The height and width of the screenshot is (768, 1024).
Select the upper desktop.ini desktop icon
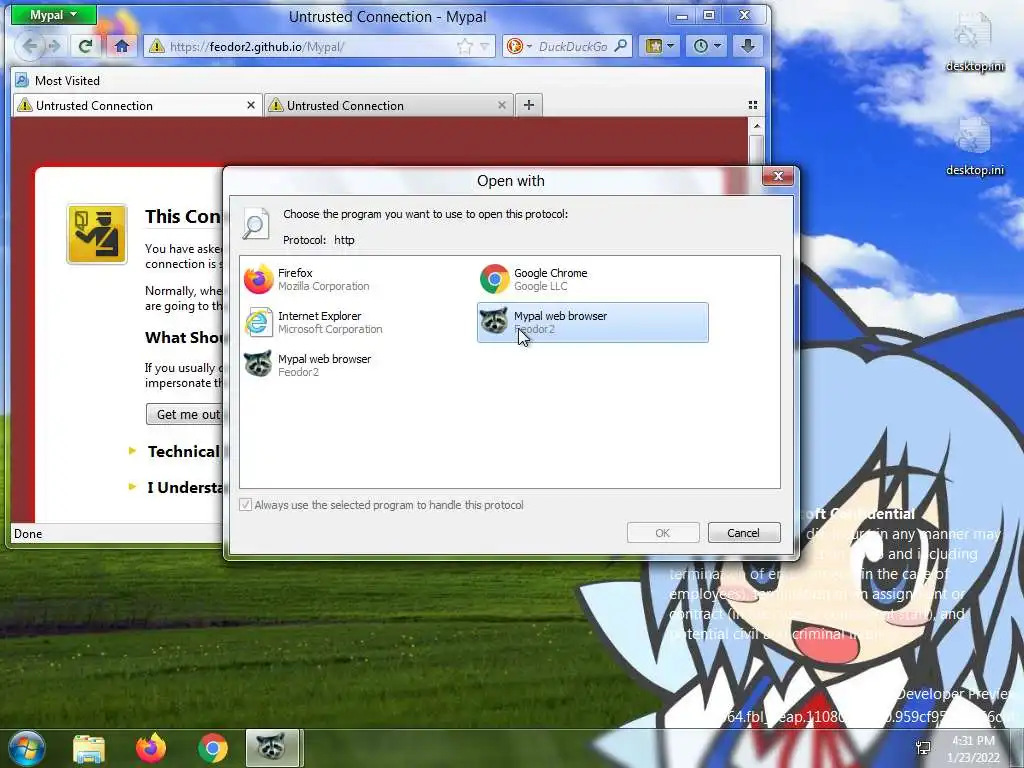click(x=975, y=42)
